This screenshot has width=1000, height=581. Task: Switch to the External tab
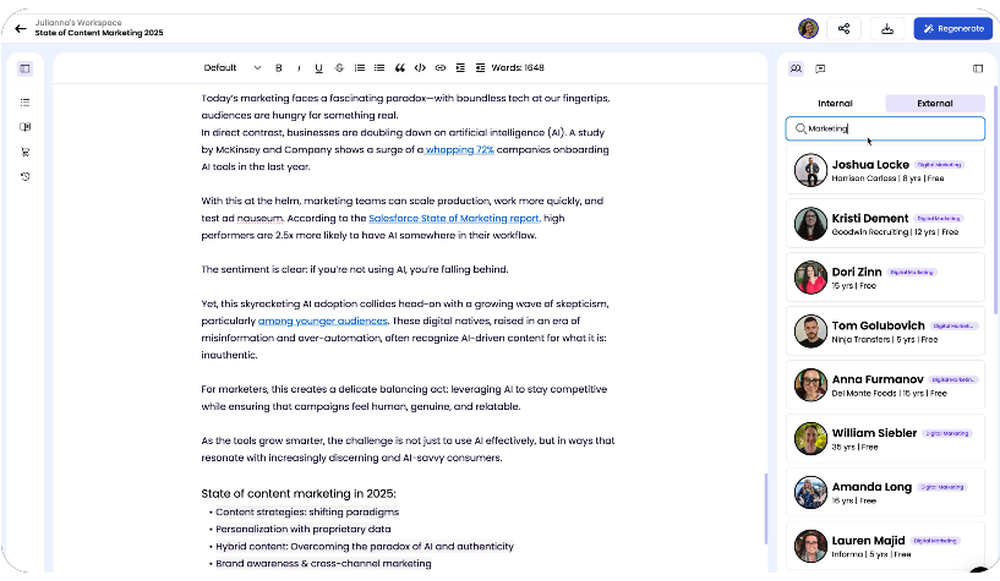[x=934, y=103]
